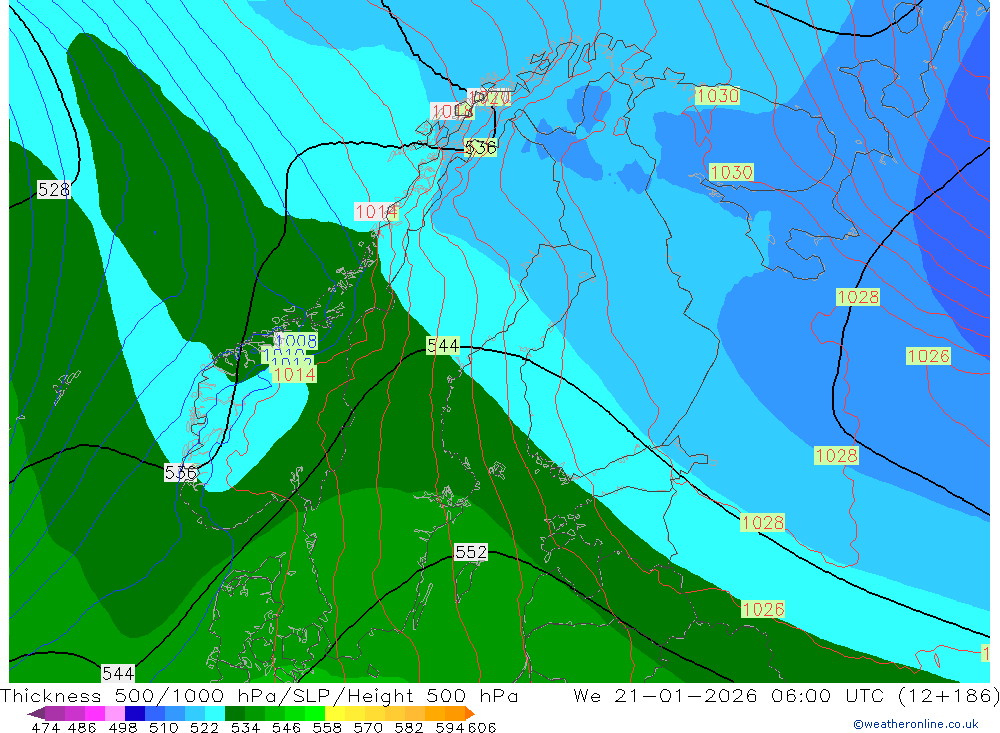Click the 606 legend value
The height and width of the screenshot is (733, 1000).
pyautogui.click(x=482, y=727)
